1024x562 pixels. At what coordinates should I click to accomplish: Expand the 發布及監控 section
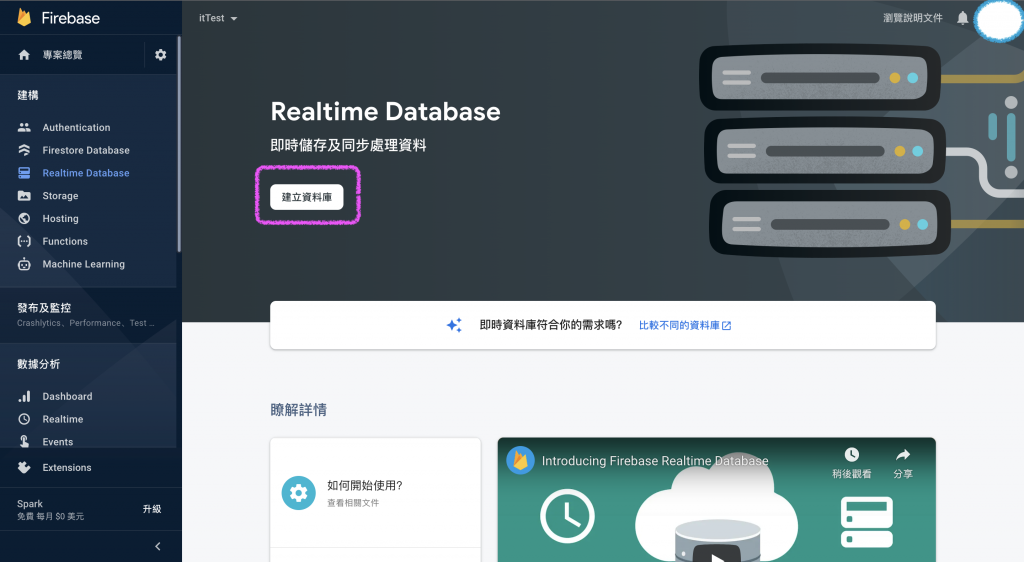[88, 315]
